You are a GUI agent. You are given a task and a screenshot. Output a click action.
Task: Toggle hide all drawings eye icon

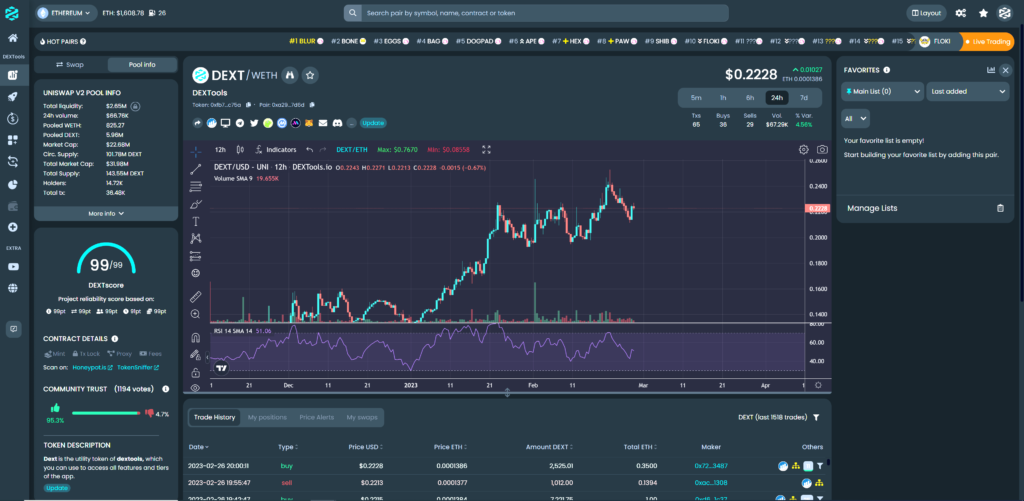[x=195, y=388]
